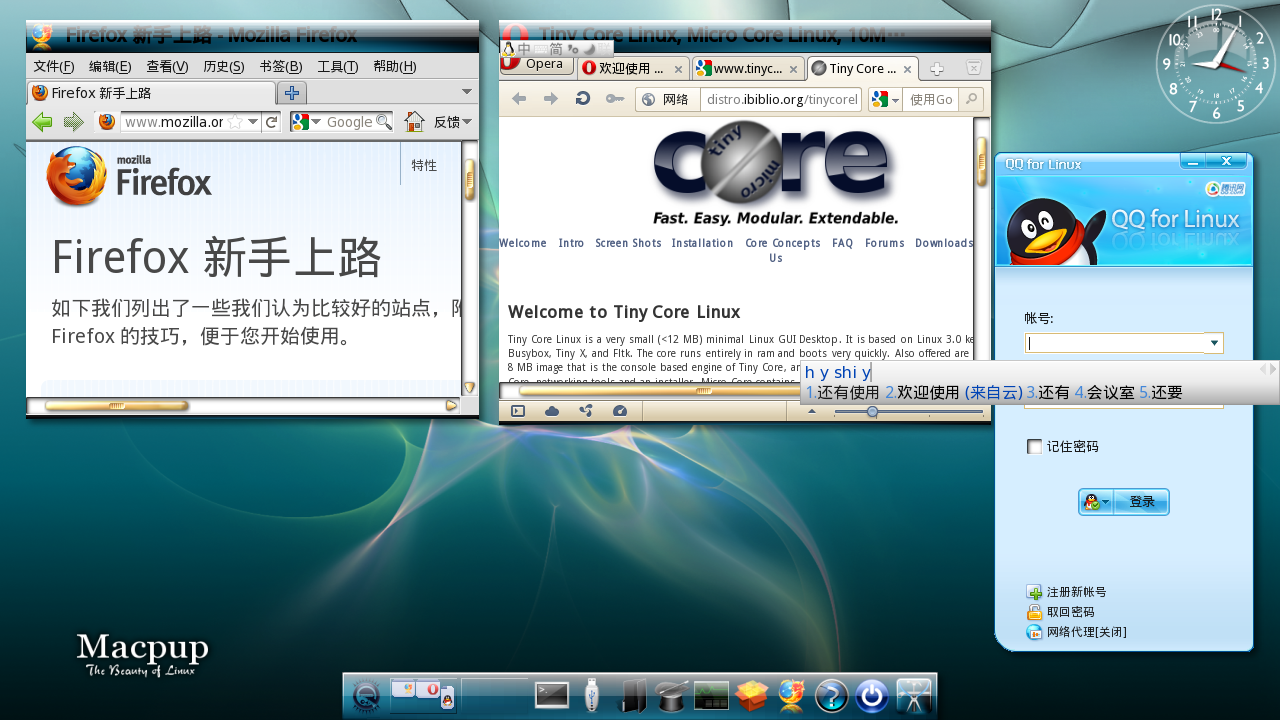Open the package manager box in dock

[751, 695]
